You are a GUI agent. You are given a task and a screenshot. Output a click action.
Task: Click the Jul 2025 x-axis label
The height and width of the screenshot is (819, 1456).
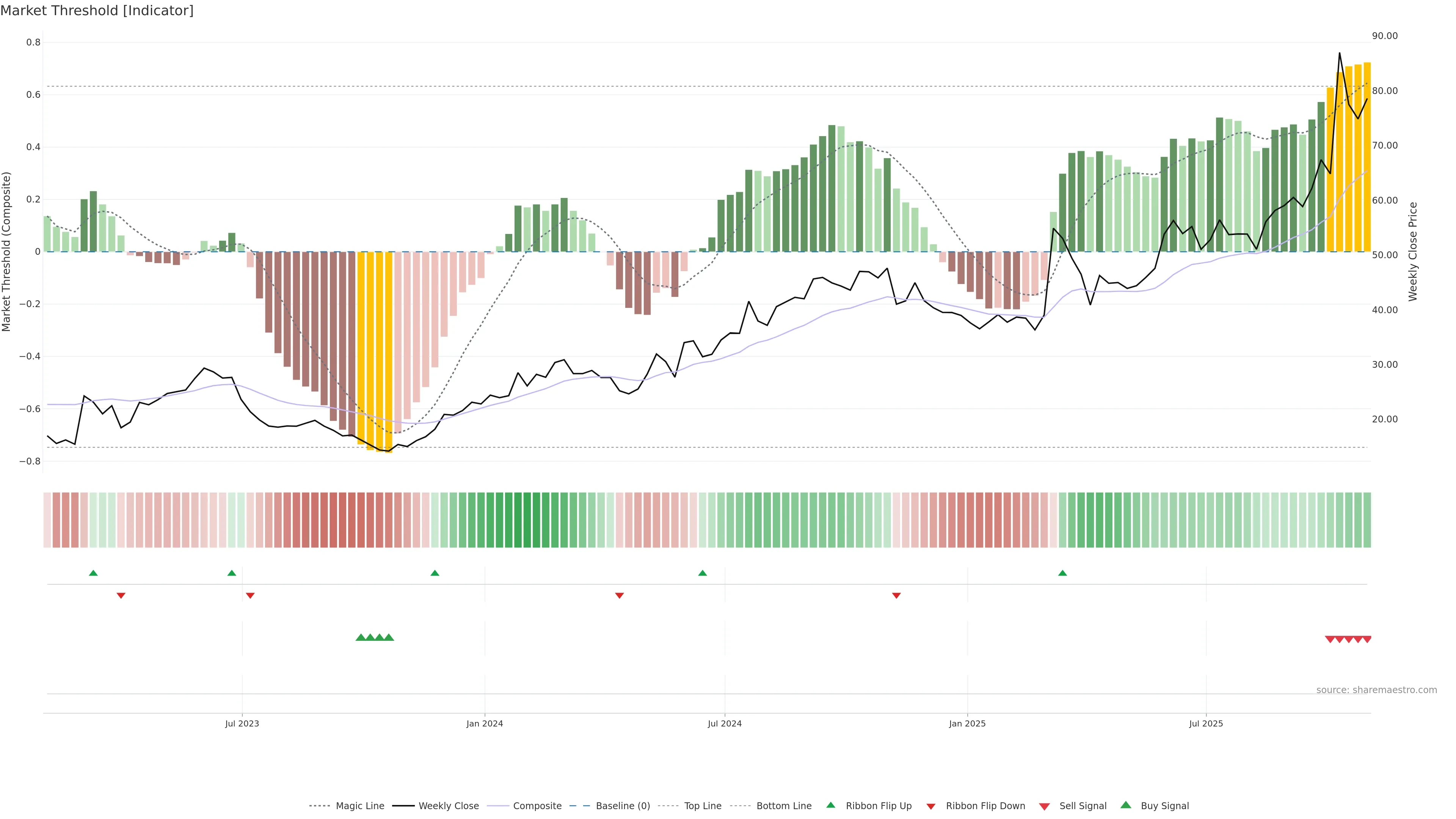tap(1206, 723)
